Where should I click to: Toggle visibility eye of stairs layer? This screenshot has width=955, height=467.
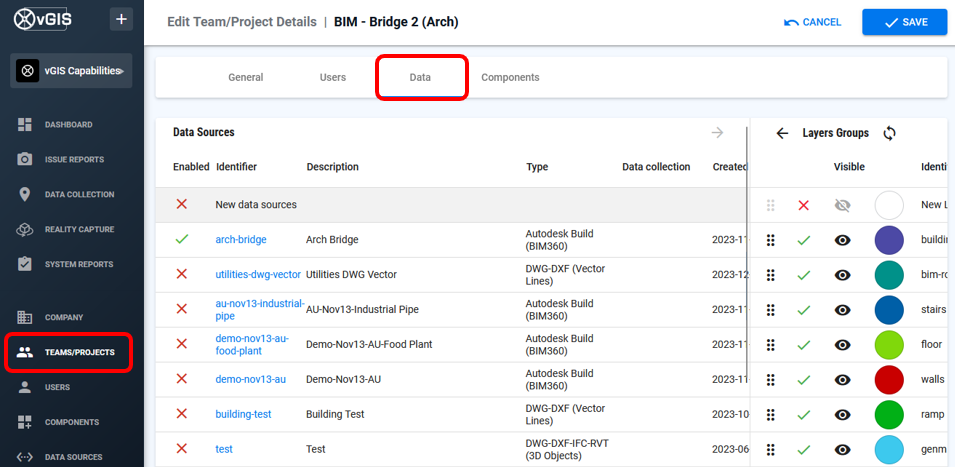pos(842,310)
